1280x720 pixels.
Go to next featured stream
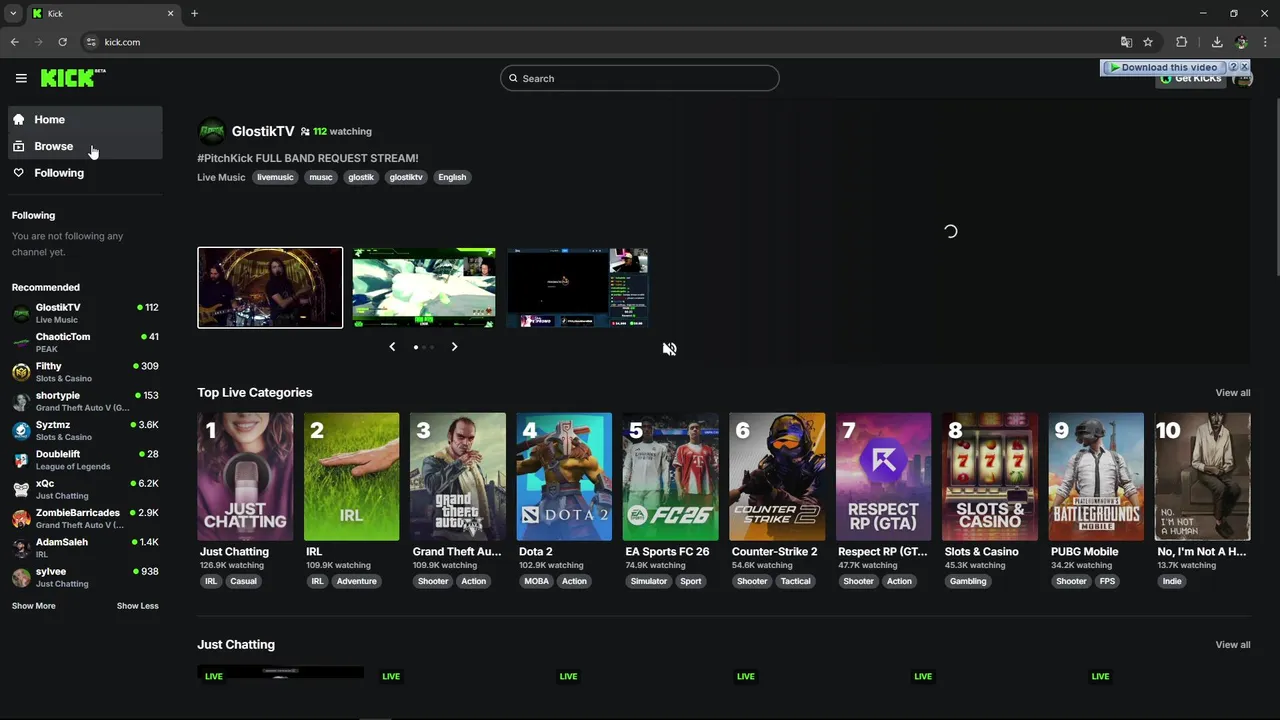(454, 347)
